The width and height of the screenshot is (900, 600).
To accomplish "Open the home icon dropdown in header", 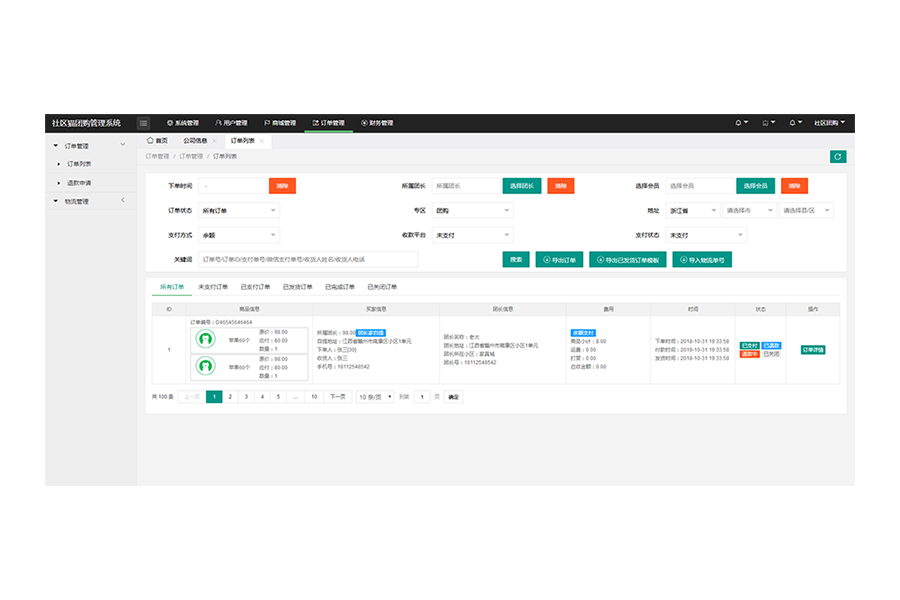I will [x=768, y=123].
